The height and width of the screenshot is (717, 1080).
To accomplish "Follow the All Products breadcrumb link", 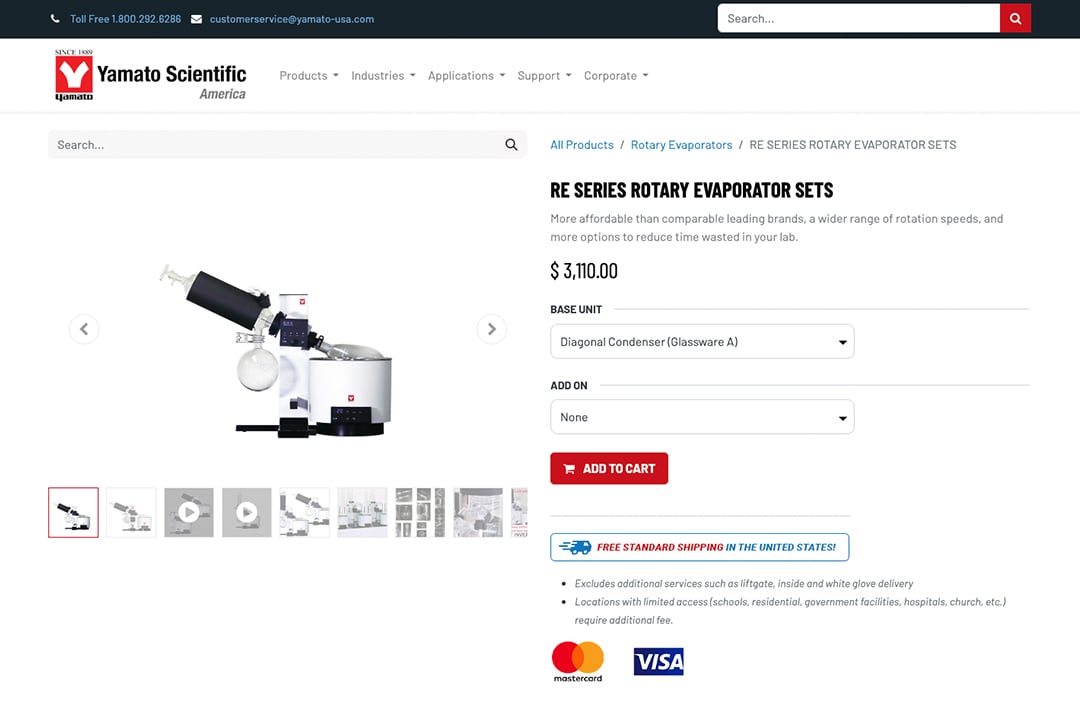I will click(x=581, y=145).
